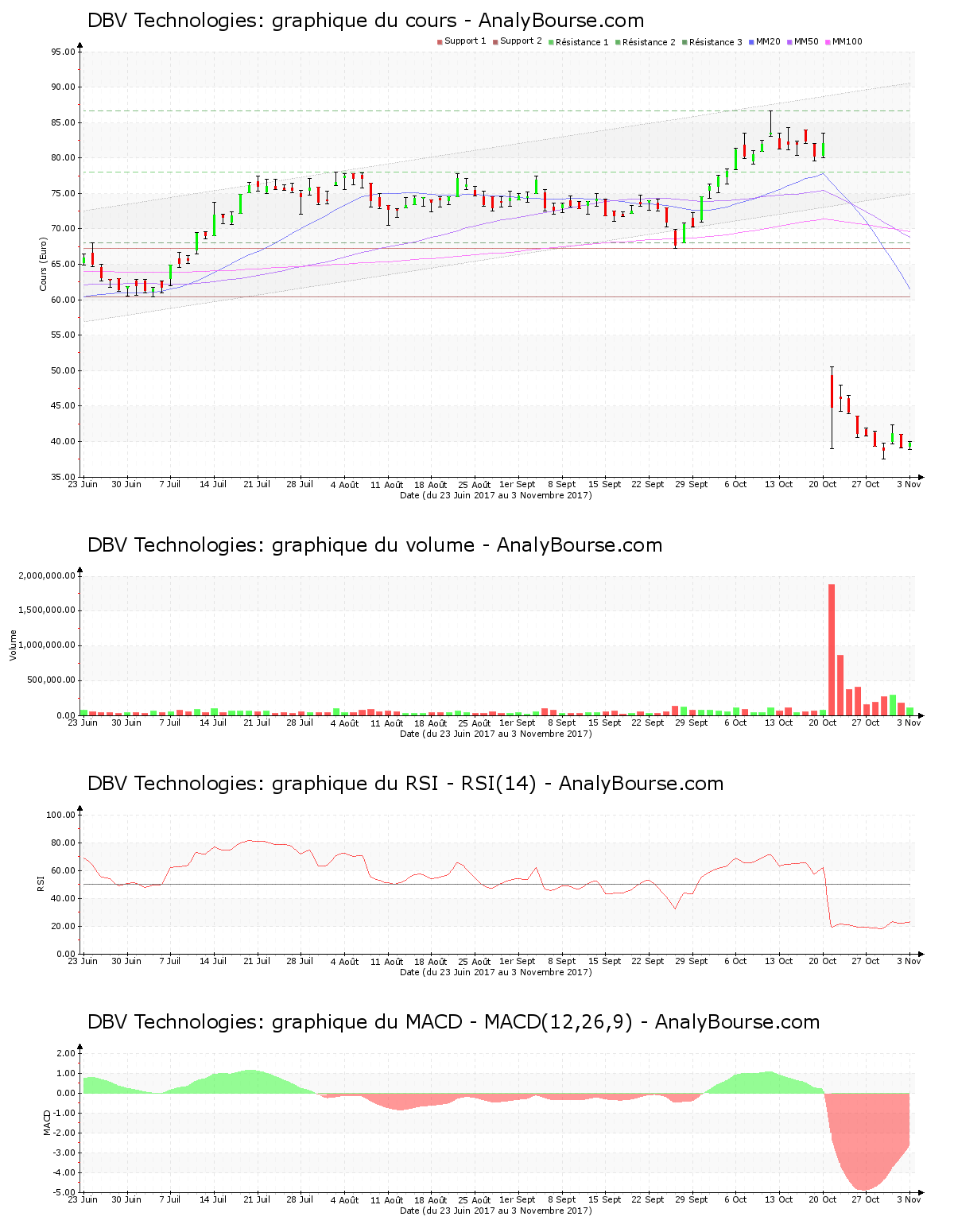Screen dimensions: 954x1232
Task: Select the Résistance 2 legend entry
Action: (645, 41)
